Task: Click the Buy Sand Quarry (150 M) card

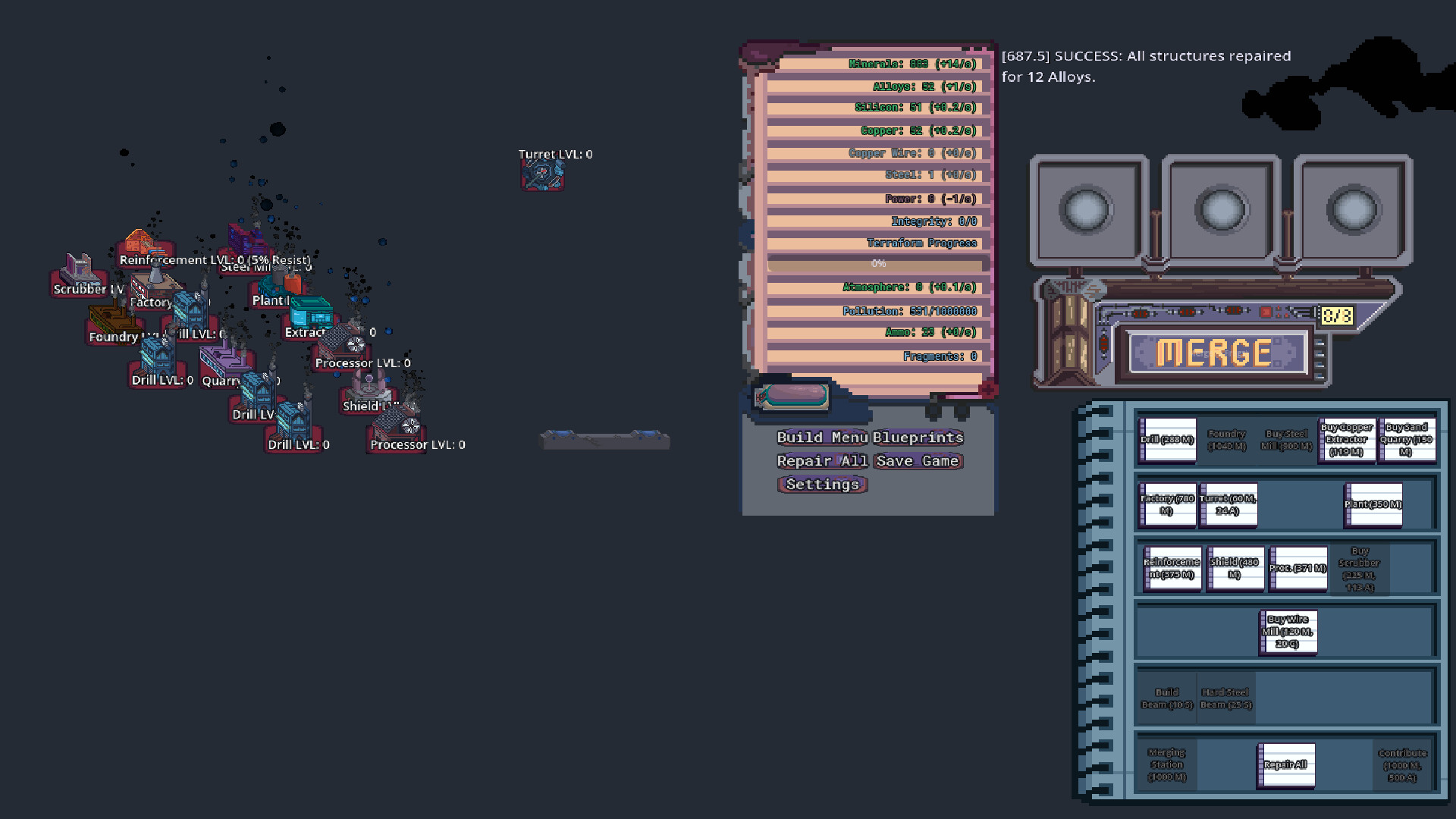Action: 1406,440
